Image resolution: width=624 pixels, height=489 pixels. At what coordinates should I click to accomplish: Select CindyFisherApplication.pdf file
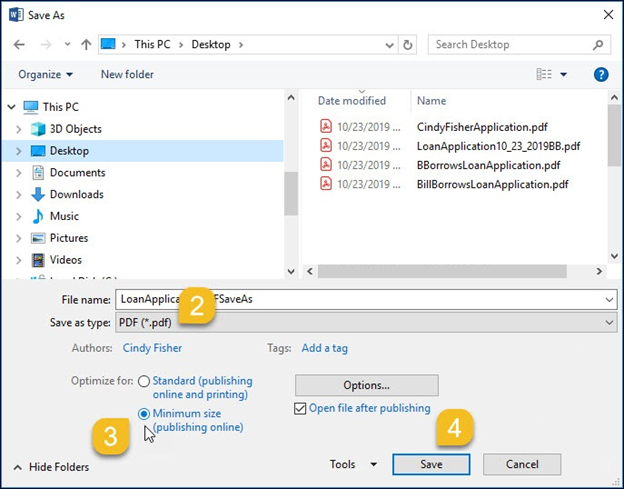482,127
